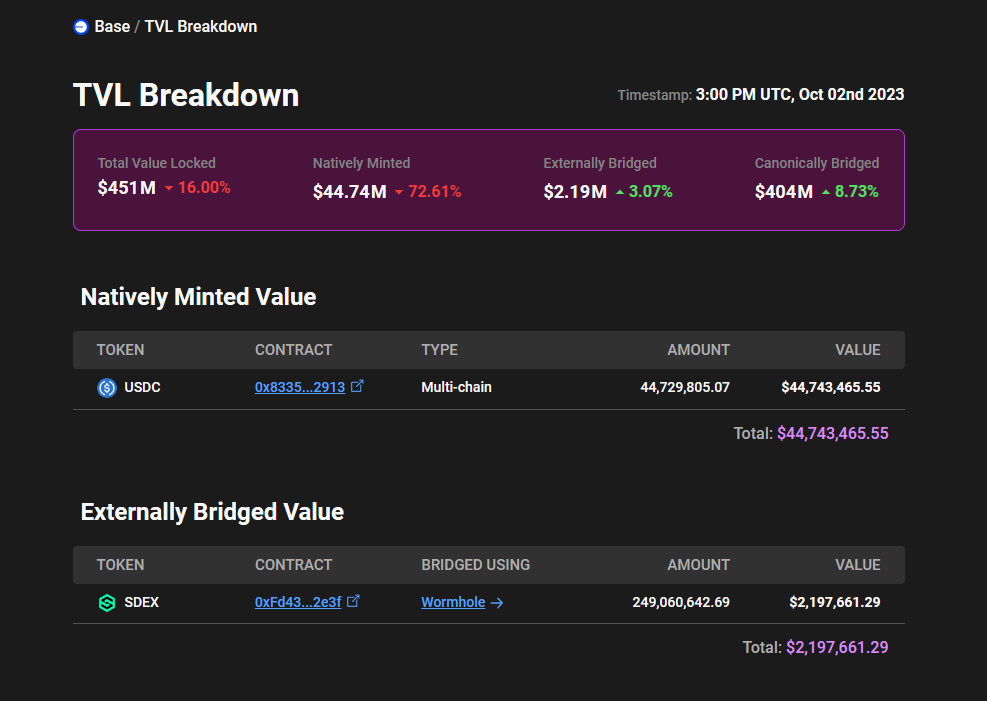Click the Externally Bridged $2.19M value
The width and height of the screenshot is (987, 701).
coord(575,191)
